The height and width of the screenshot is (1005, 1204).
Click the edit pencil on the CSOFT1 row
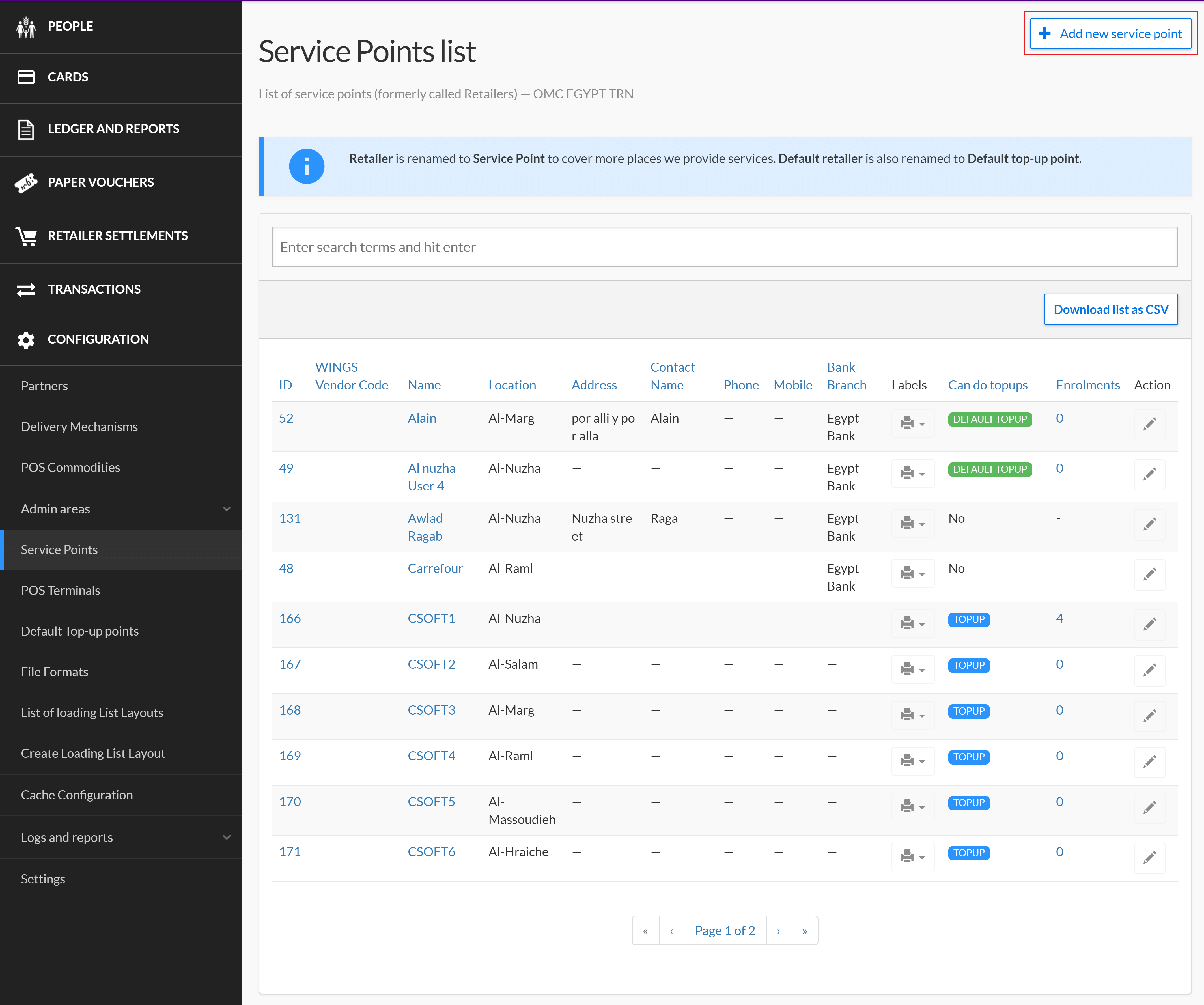coord(1149,624)
